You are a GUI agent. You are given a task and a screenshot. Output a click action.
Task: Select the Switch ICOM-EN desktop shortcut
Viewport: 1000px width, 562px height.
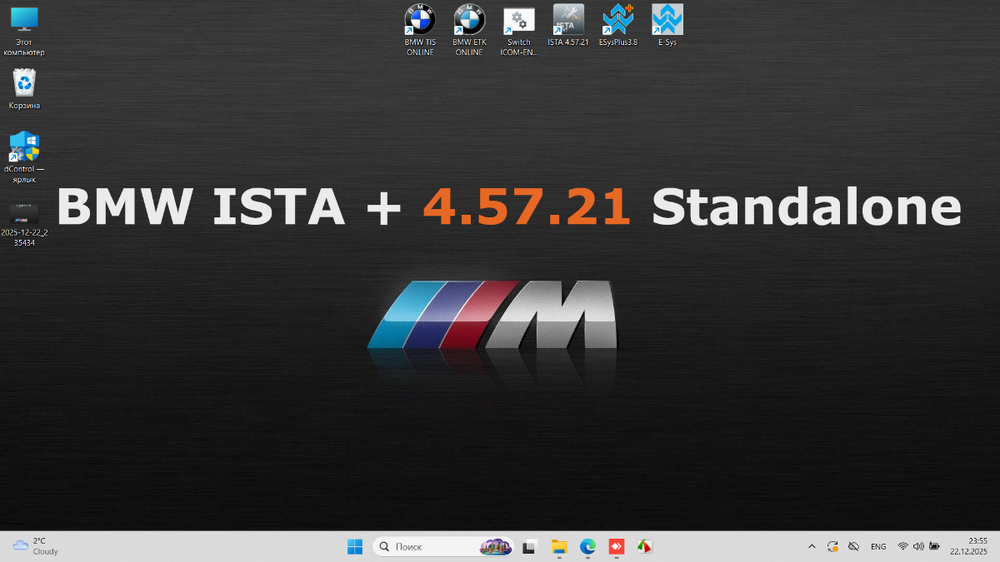click(518, 21)
